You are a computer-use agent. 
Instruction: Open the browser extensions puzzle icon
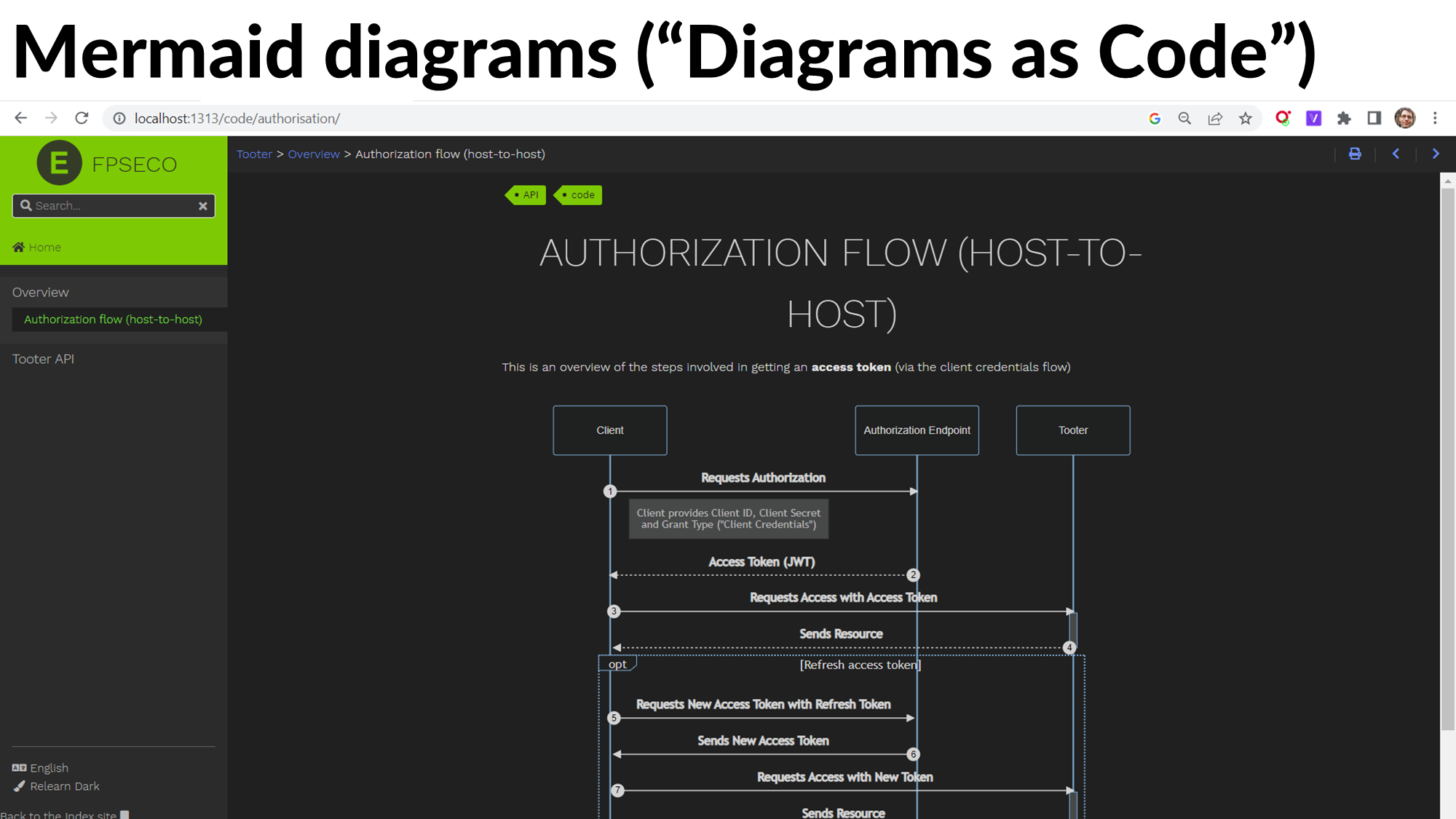tap(1344, 118)
